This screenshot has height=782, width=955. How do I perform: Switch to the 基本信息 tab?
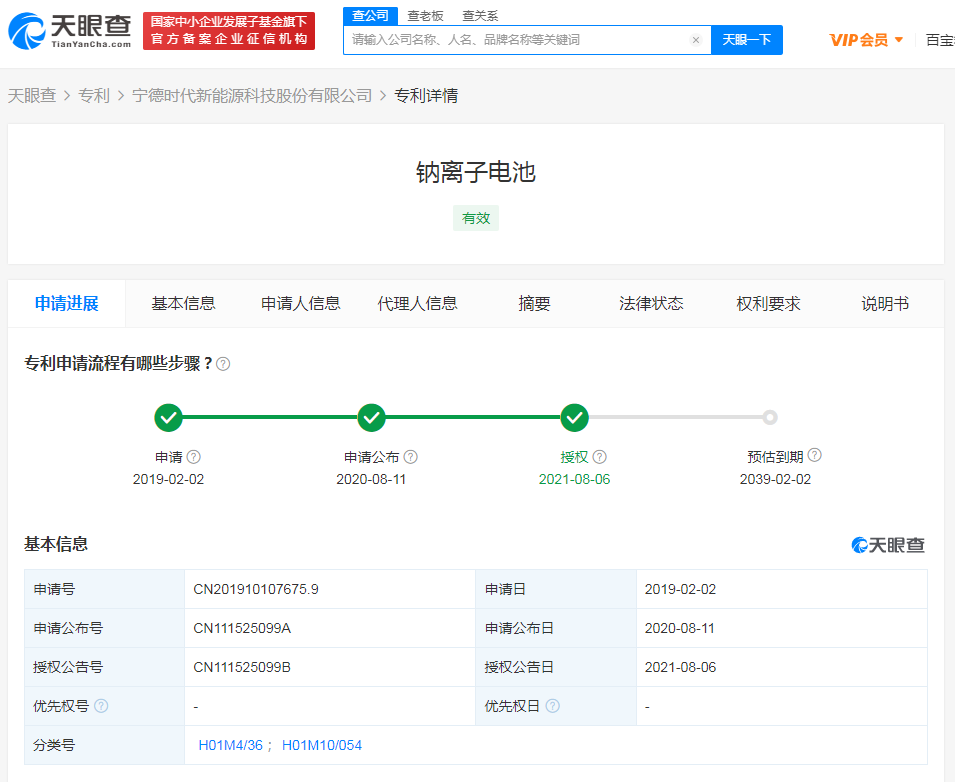click(183, 304)
